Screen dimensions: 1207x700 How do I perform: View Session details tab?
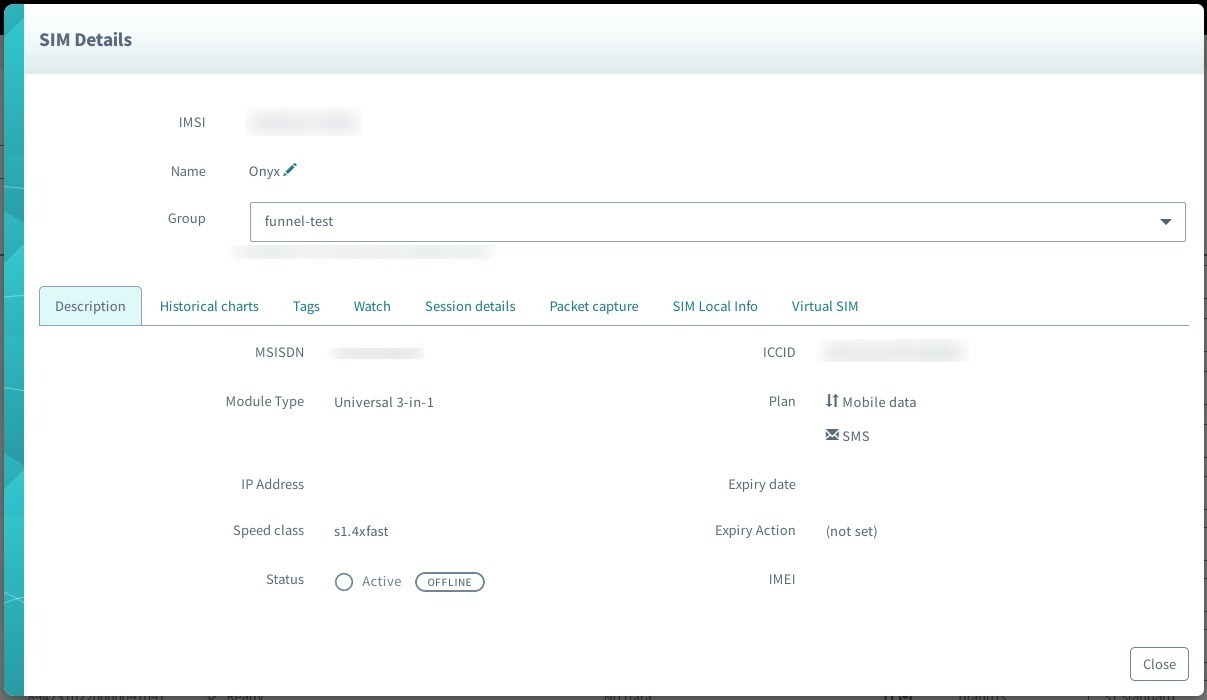click(x=470, y=306)
